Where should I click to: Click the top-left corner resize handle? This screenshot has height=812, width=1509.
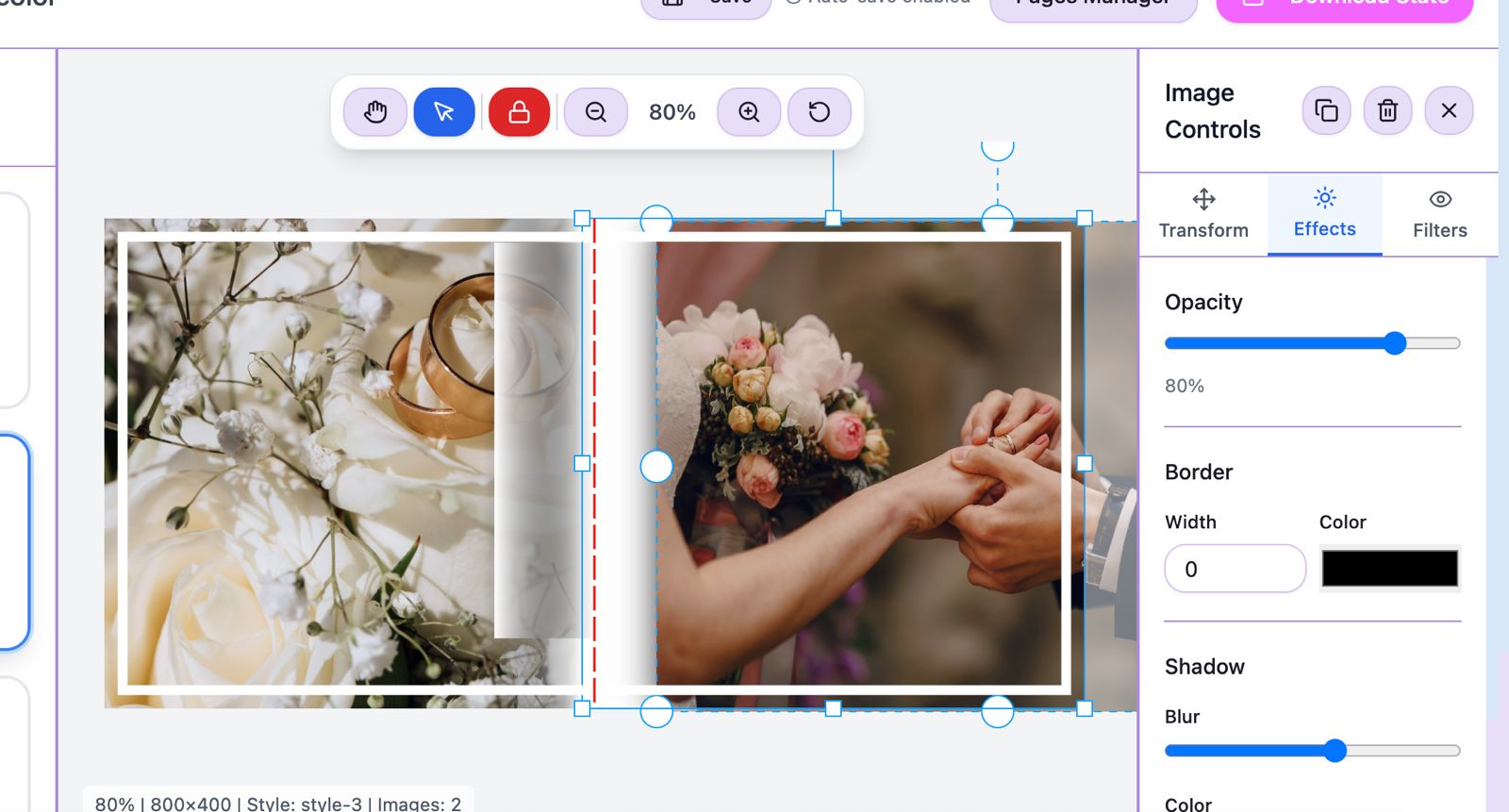pos(582,219)
